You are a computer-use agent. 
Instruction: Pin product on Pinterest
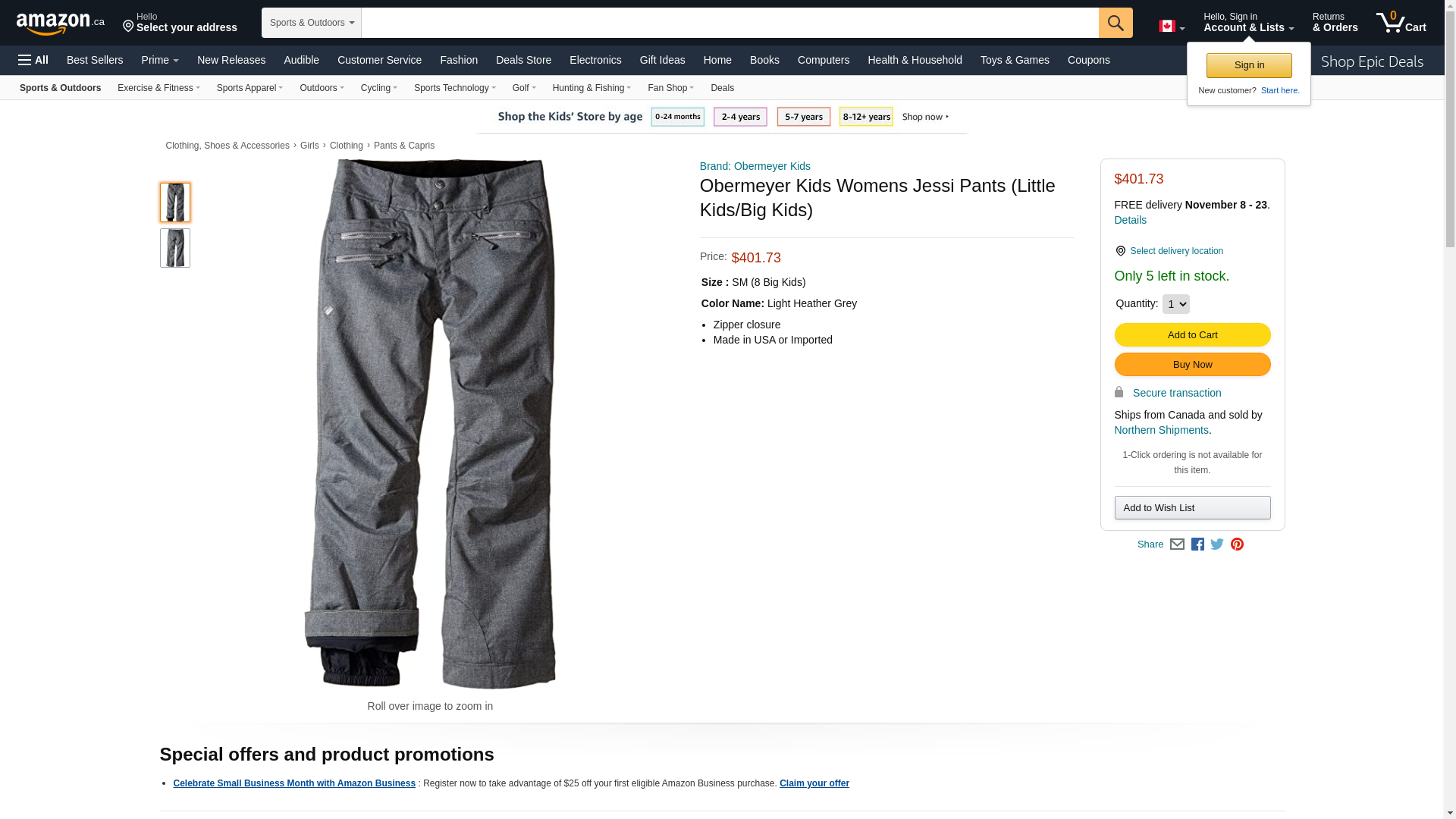(1237, 544)
